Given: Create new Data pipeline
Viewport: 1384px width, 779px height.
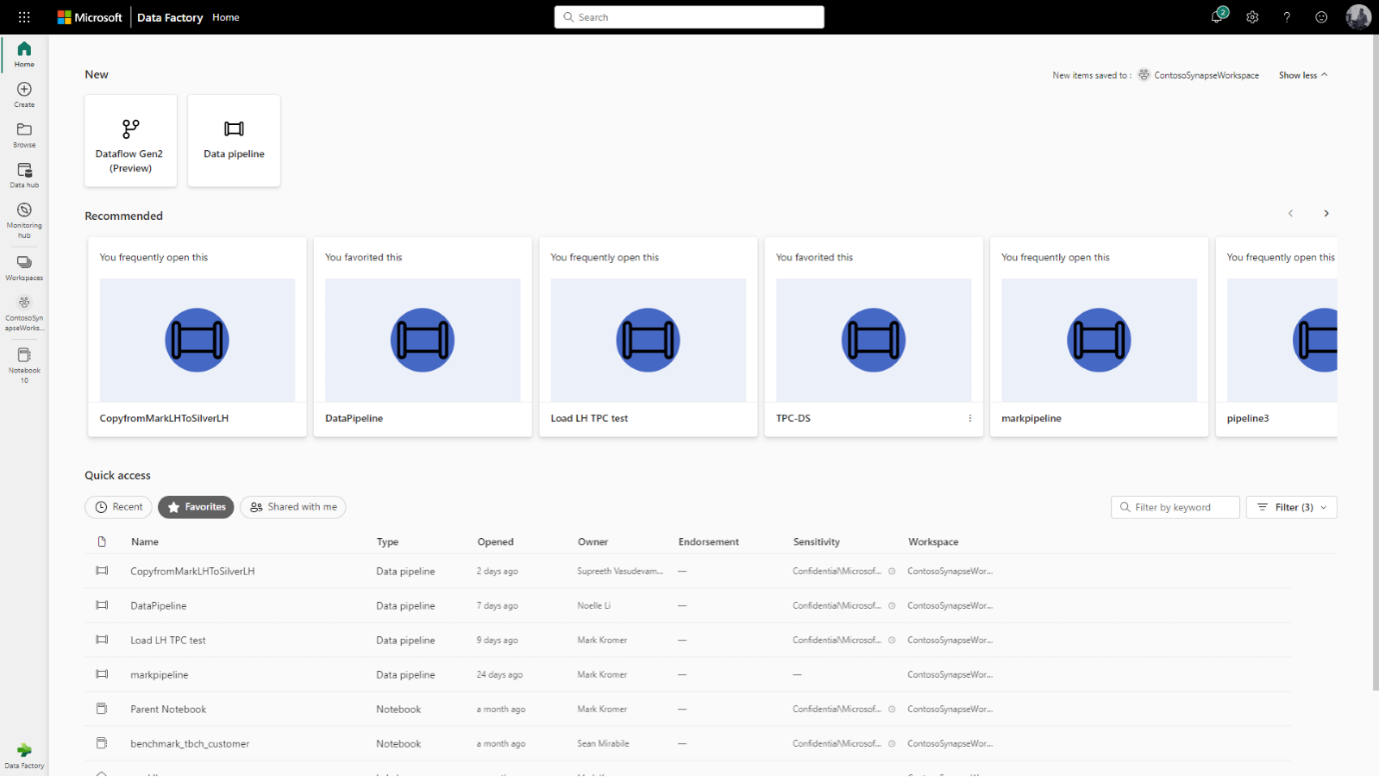Looking at the screenshot, I should click(234, 141).
